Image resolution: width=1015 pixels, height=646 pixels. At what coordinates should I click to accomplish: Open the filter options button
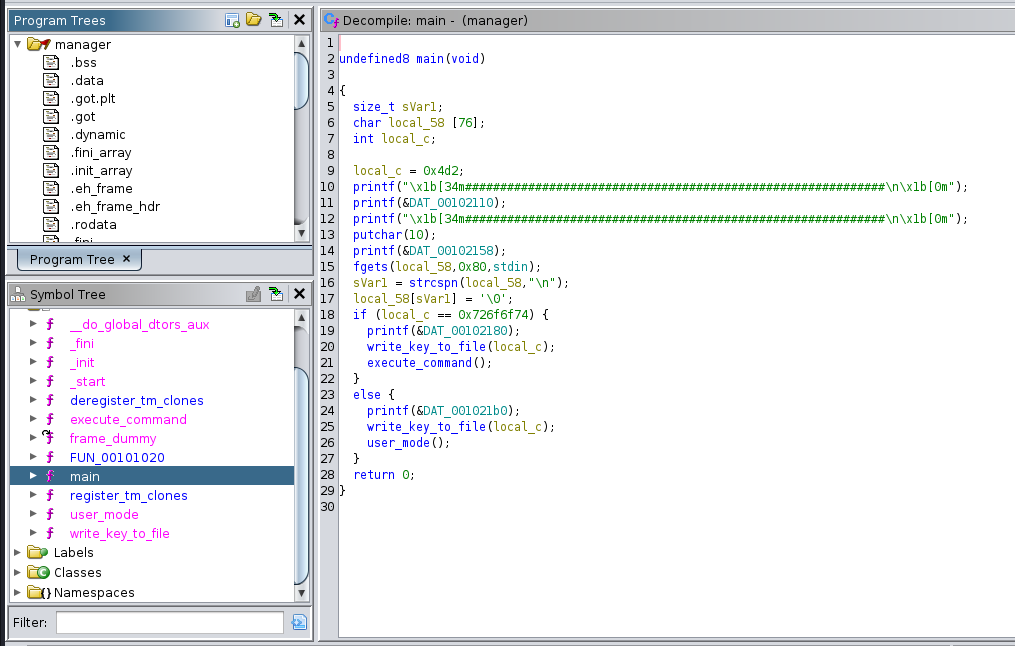point(298,622)
